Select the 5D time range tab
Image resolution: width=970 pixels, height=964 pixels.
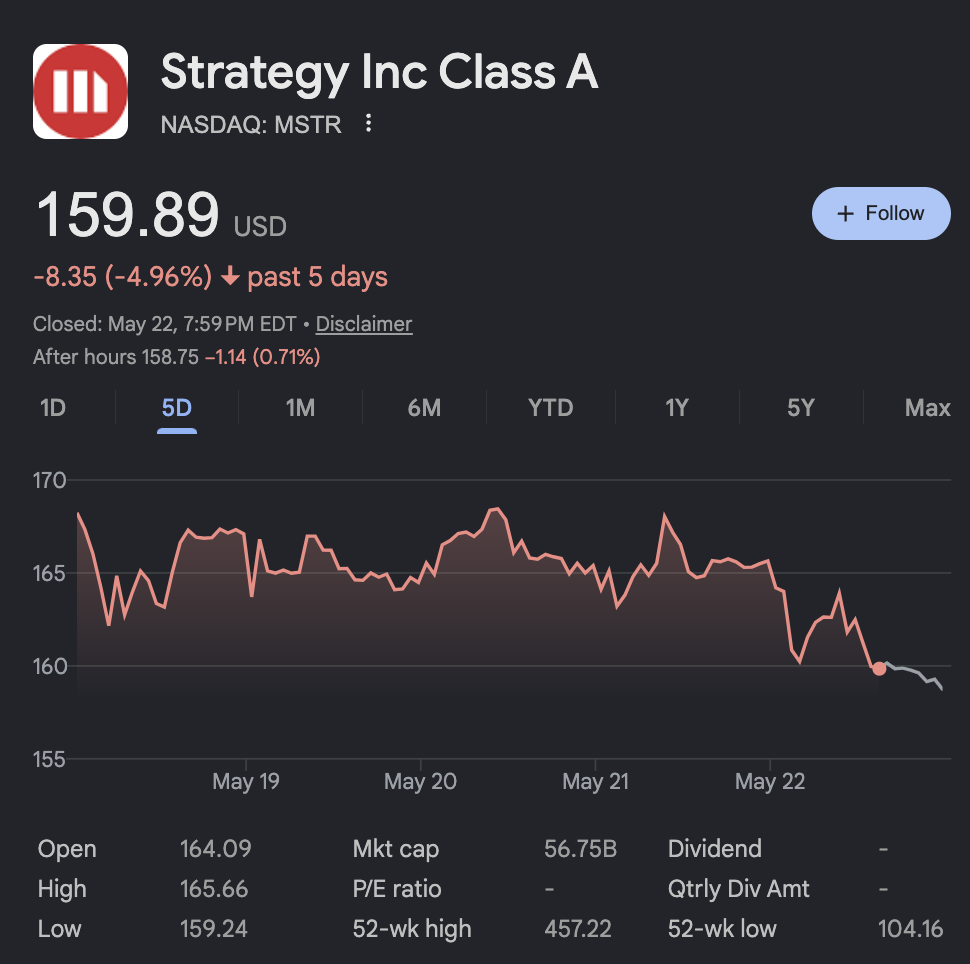click(x=176, y=408)
